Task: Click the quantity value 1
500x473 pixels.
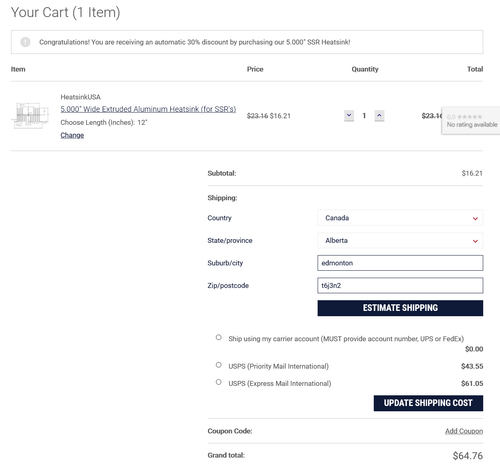Action: 364,116
